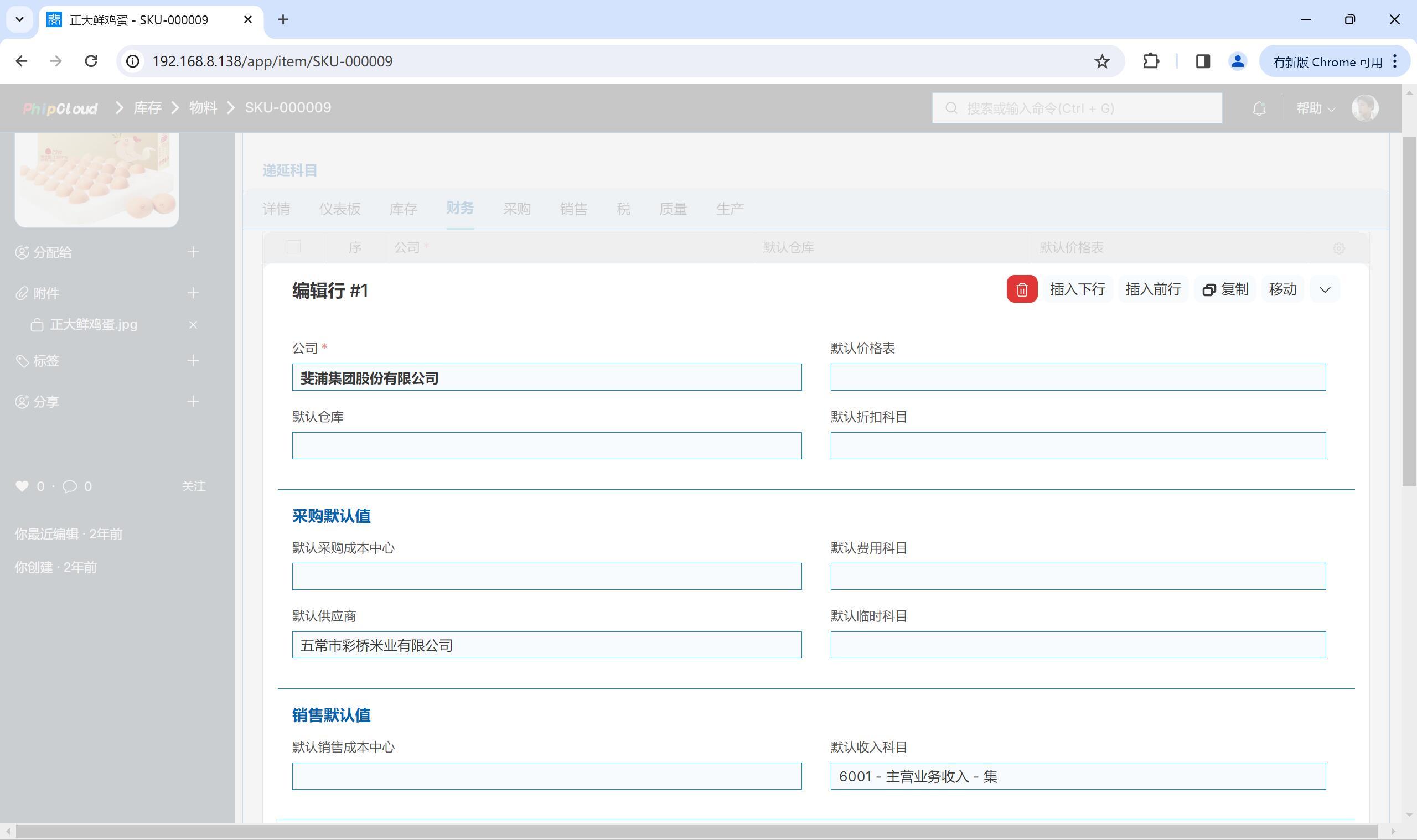
Task: Click the plus icon next to 分配给
Action: click(x=193, y=252)
